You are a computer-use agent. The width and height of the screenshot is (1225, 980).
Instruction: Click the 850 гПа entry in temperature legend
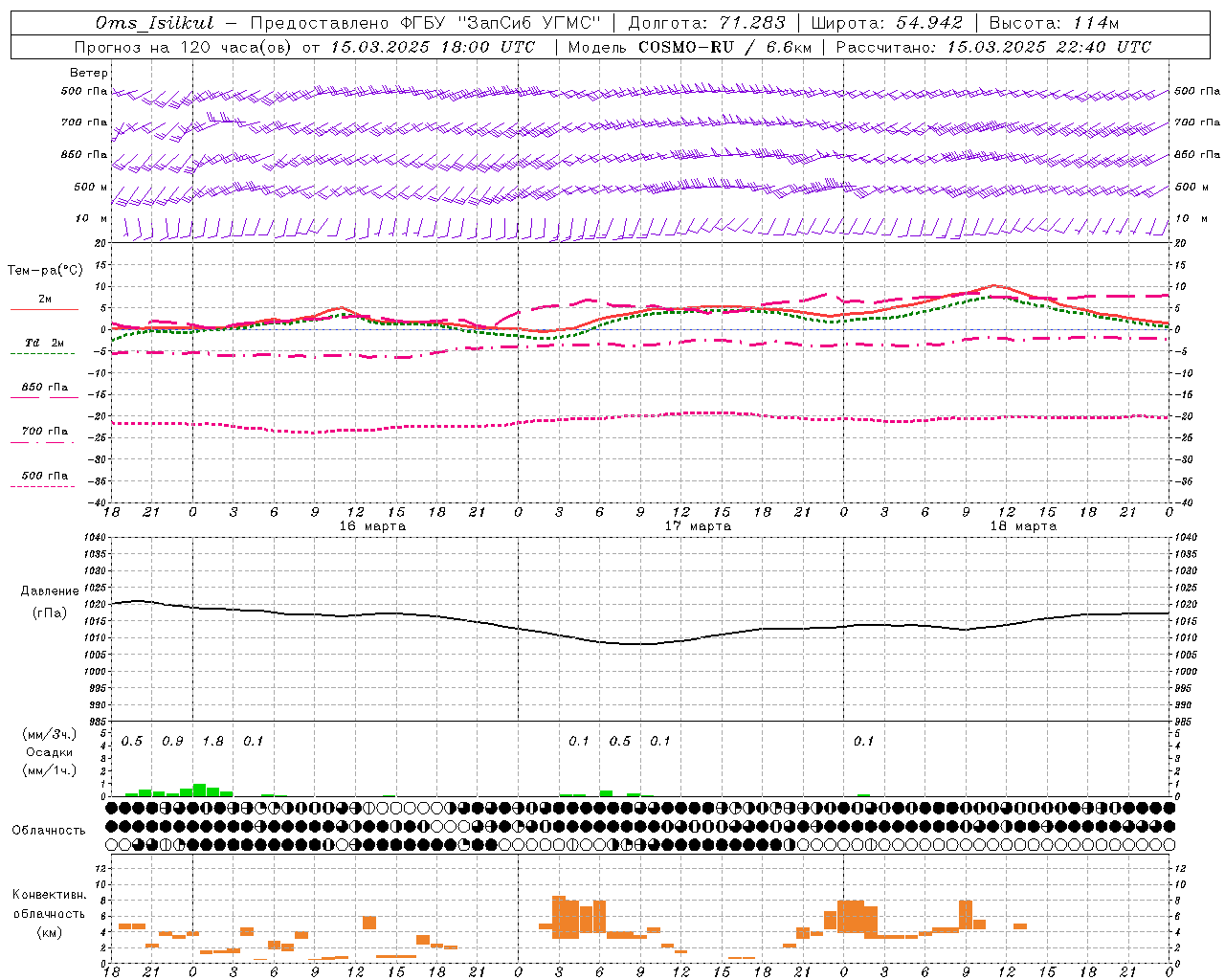pos(45,387)
